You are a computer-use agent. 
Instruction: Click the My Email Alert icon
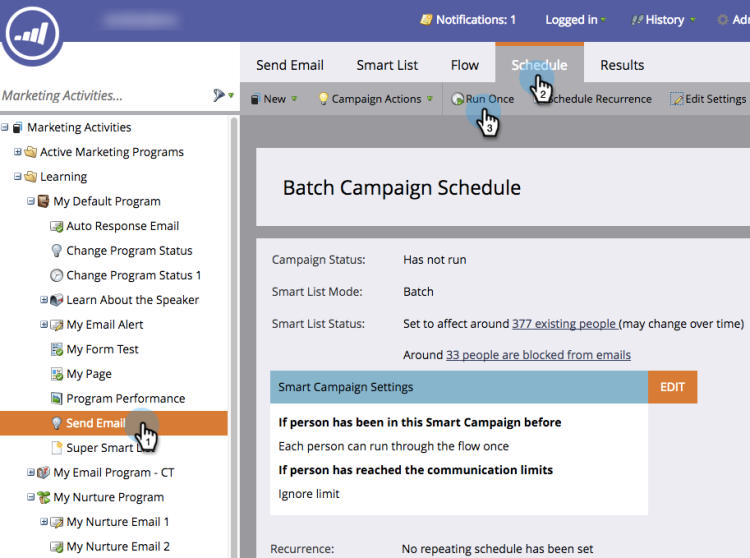click(56, 325)
